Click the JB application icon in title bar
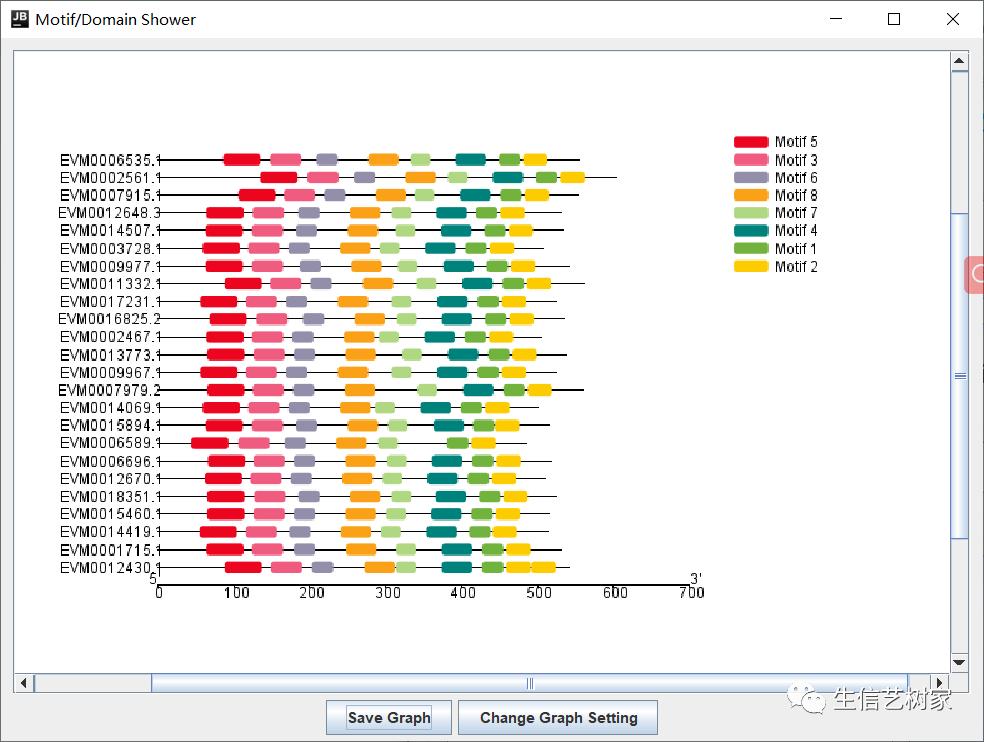Viewport: 984px width, 742px height. 19,19
